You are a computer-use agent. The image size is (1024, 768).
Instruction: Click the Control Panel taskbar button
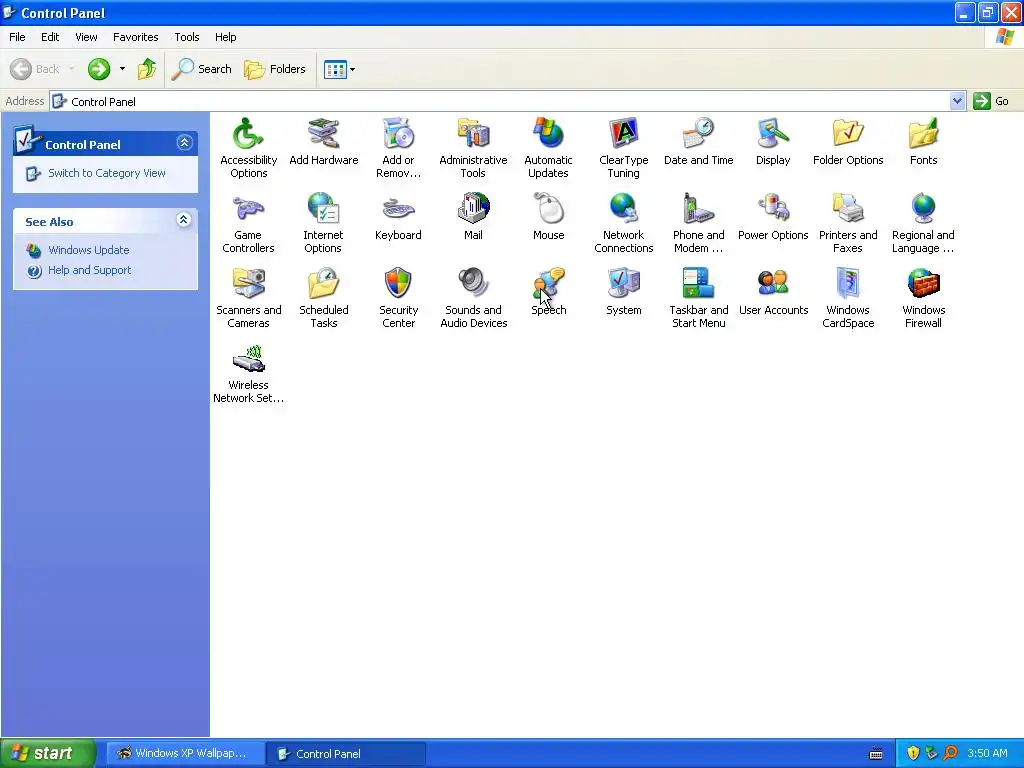346,754
